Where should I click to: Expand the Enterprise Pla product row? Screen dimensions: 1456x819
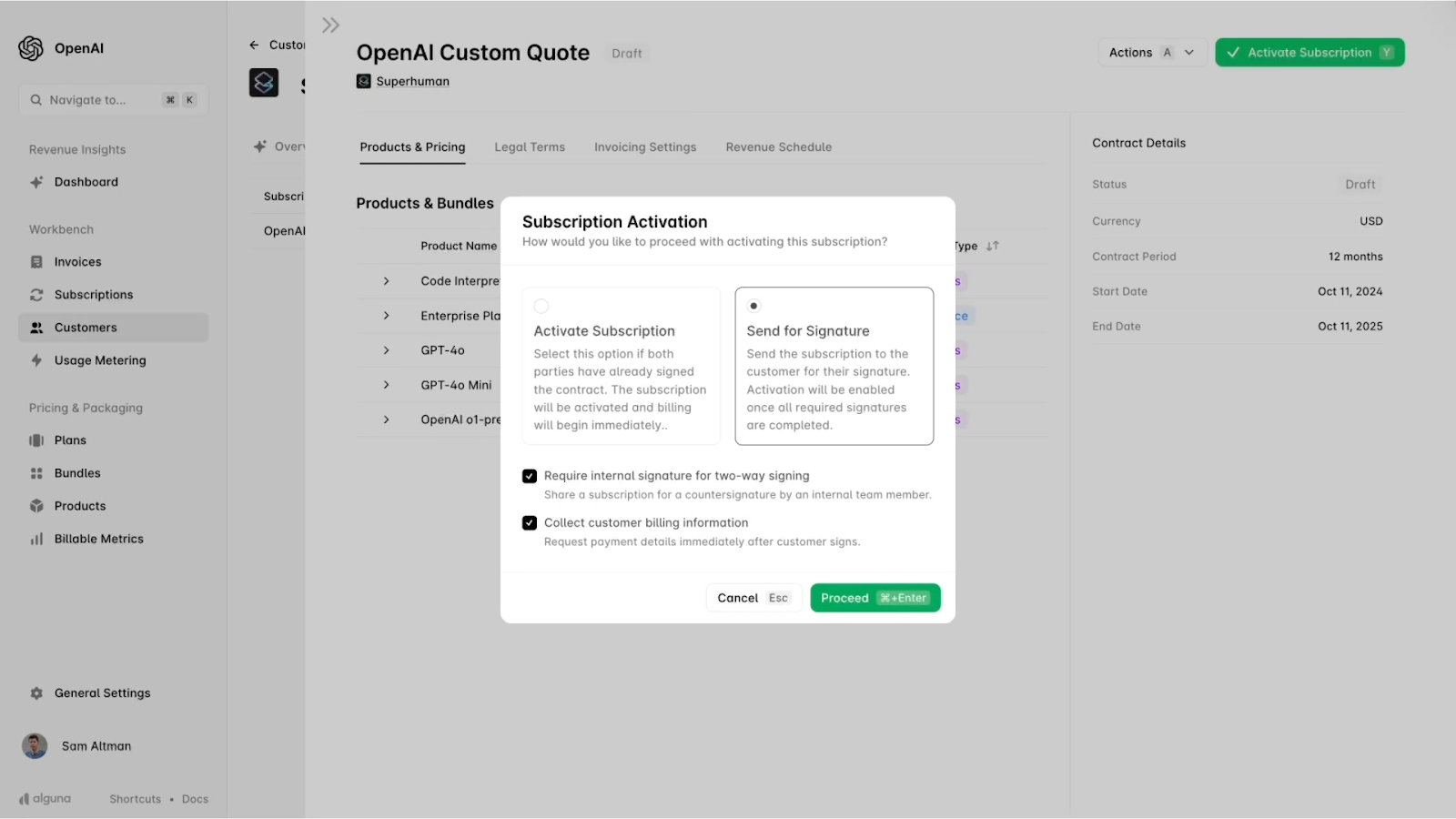point(386,315)
